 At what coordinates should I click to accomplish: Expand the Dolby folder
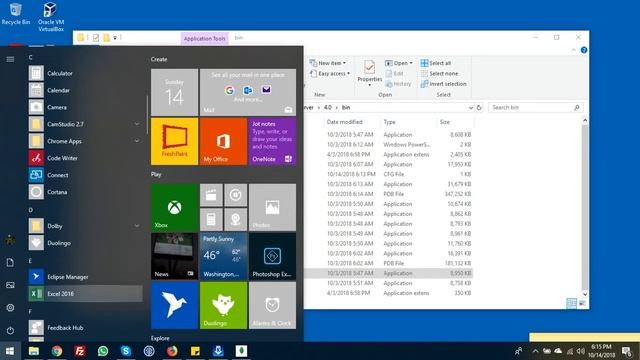(137, 226)
